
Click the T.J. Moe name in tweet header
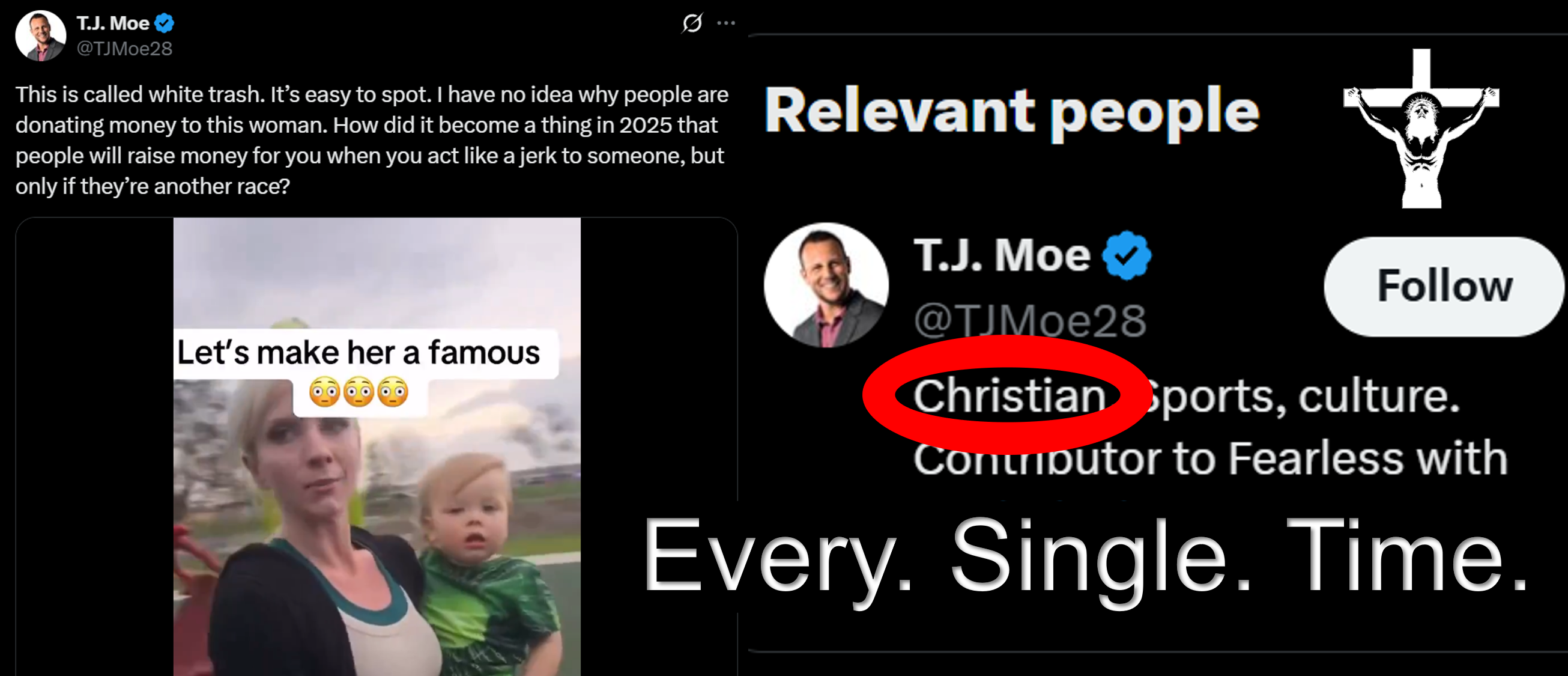point(114,23)
